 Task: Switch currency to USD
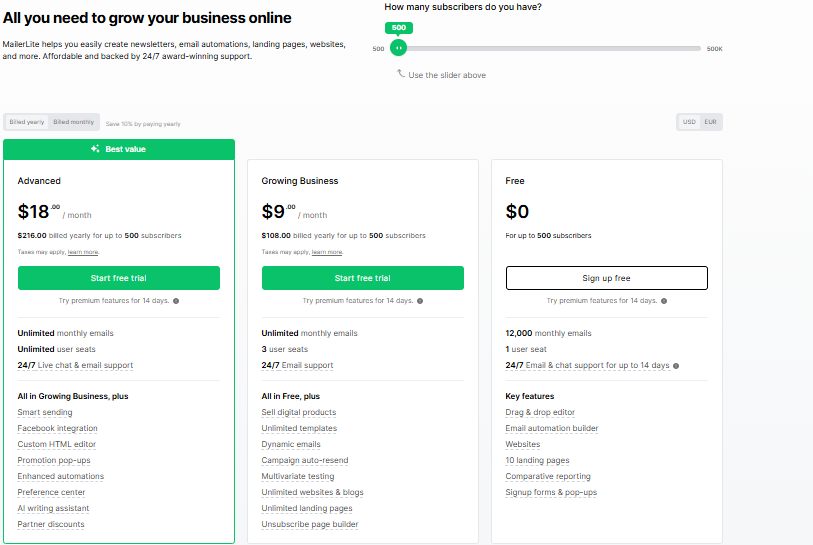coord(689,122)
